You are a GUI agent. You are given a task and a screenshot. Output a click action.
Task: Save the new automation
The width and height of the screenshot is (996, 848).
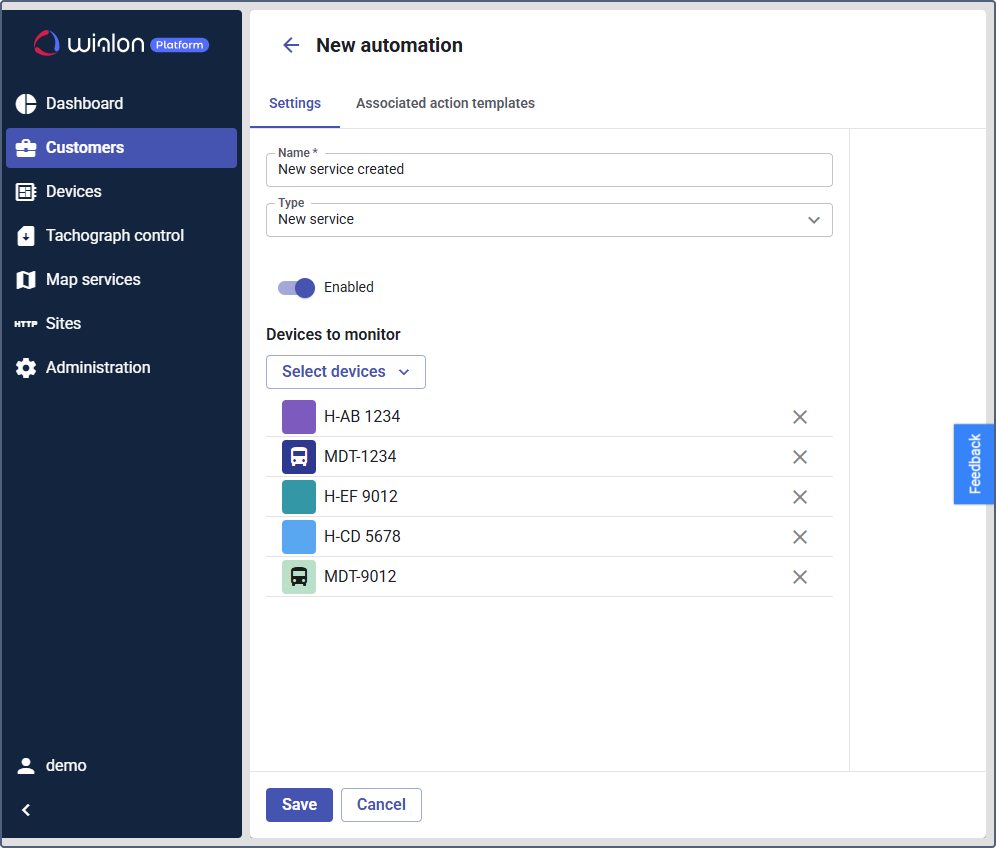[299, 805]
